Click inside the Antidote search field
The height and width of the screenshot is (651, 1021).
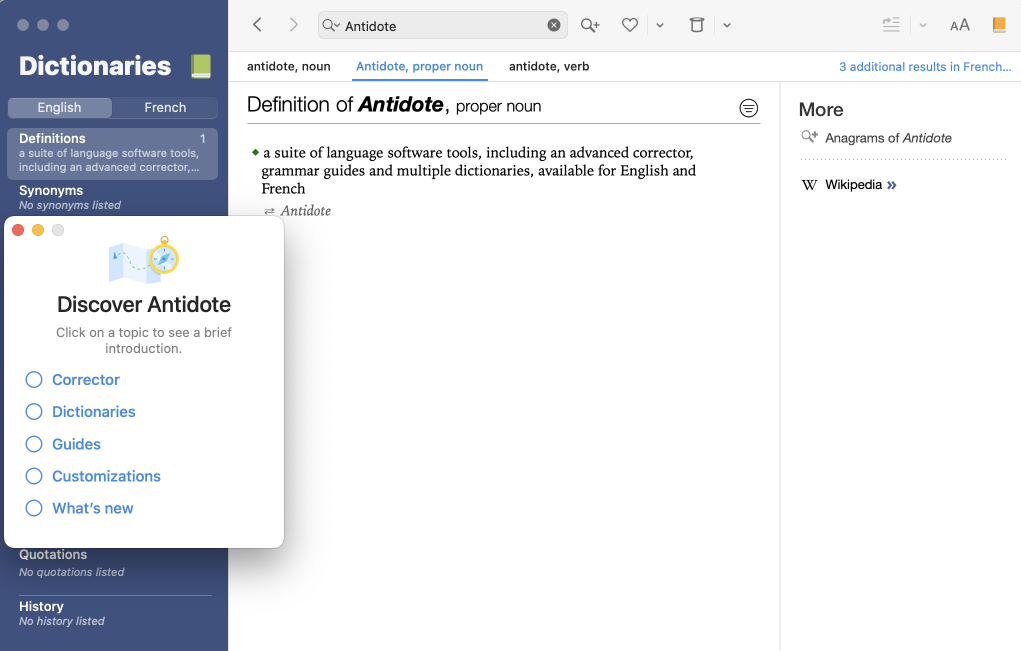(440, 26)
